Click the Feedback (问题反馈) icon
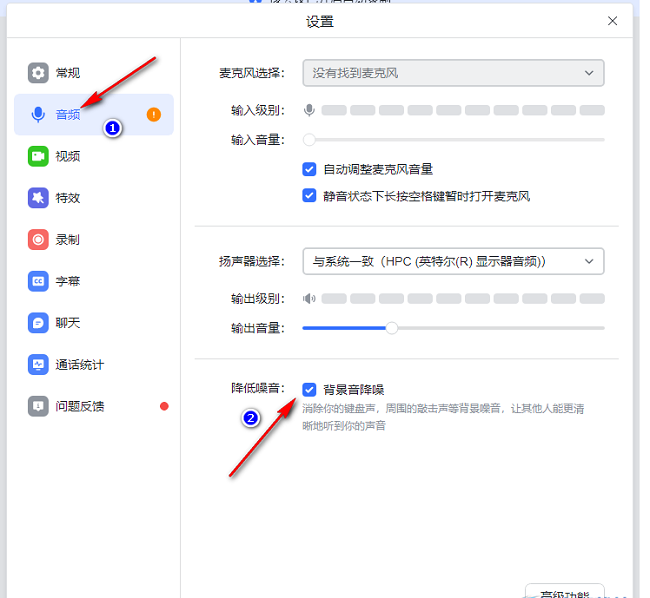This screenshot has height=598, width=650. pos(38,406)
